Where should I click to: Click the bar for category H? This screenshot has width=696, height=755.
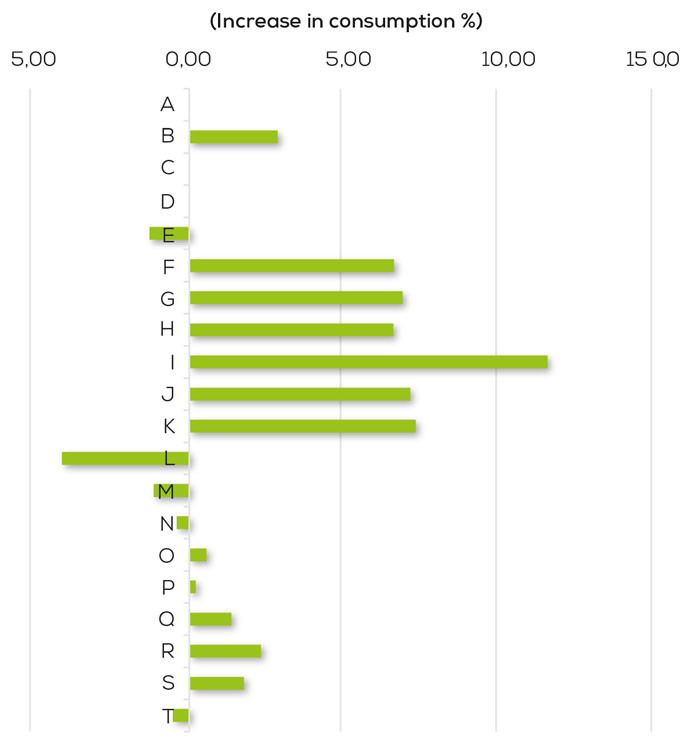tap(291, 329)
